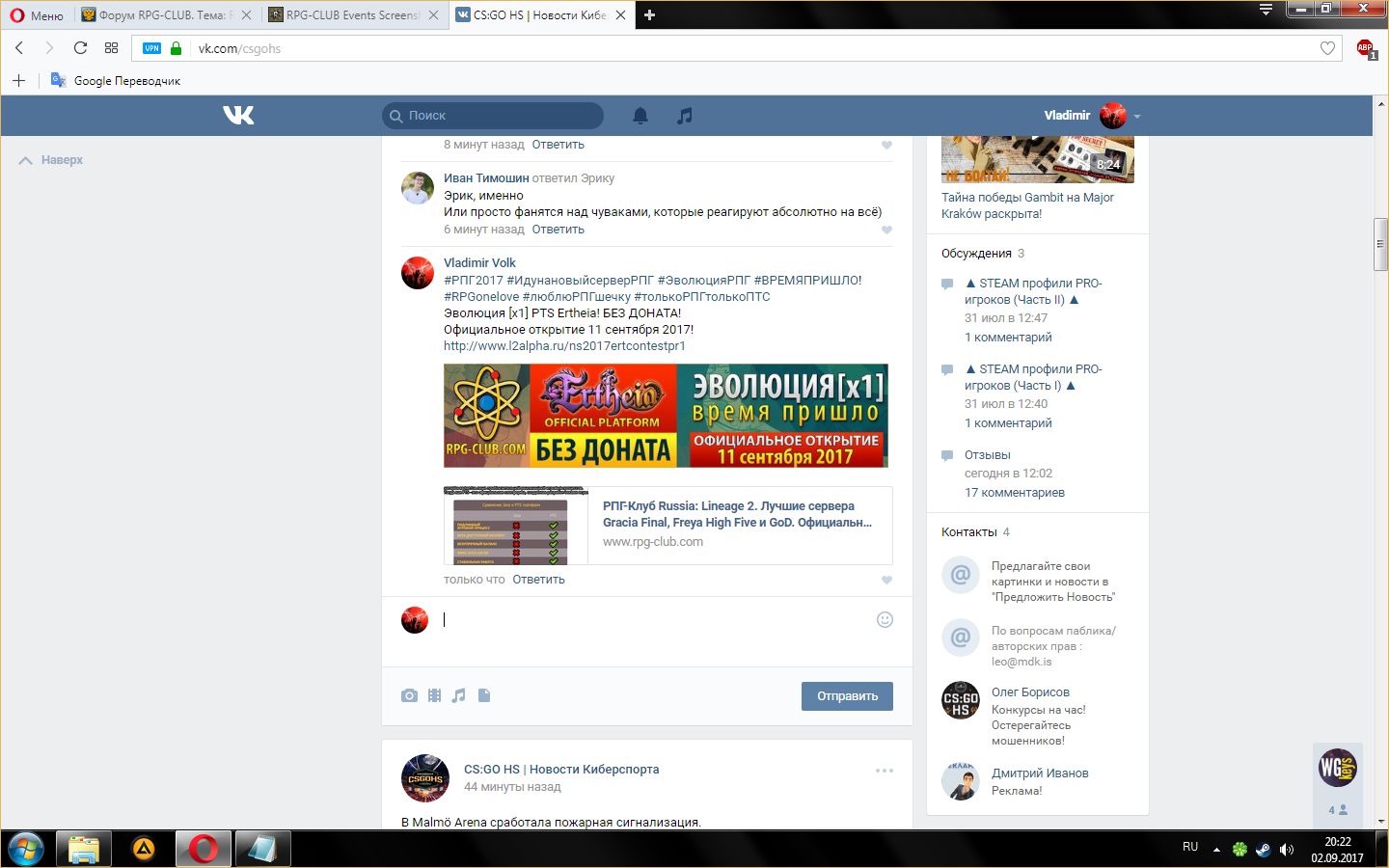The image size is (1389, 868).
Task: Click the VK search field
Action: click(x=493, y=116)
